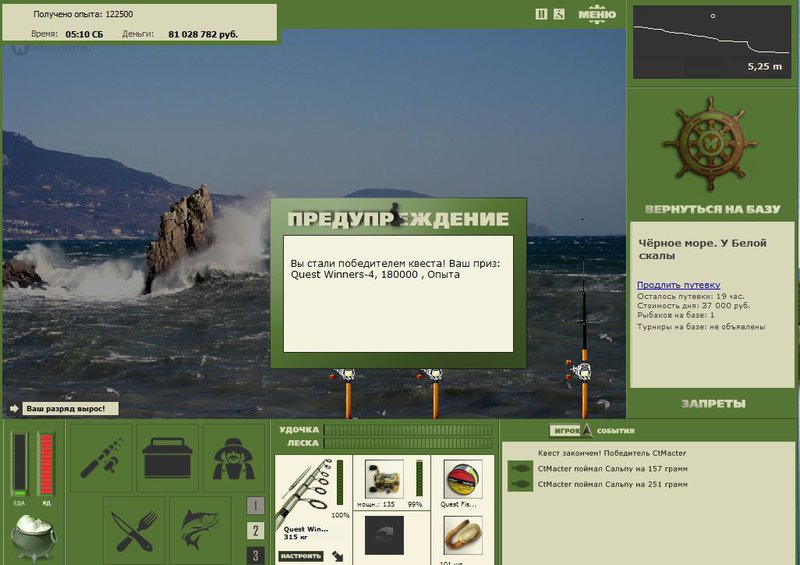Click the arrow icon beside НАСТРОИТЬ
Image resolution: width=800 pixels, height=565 pixels.
pos(337,556)
